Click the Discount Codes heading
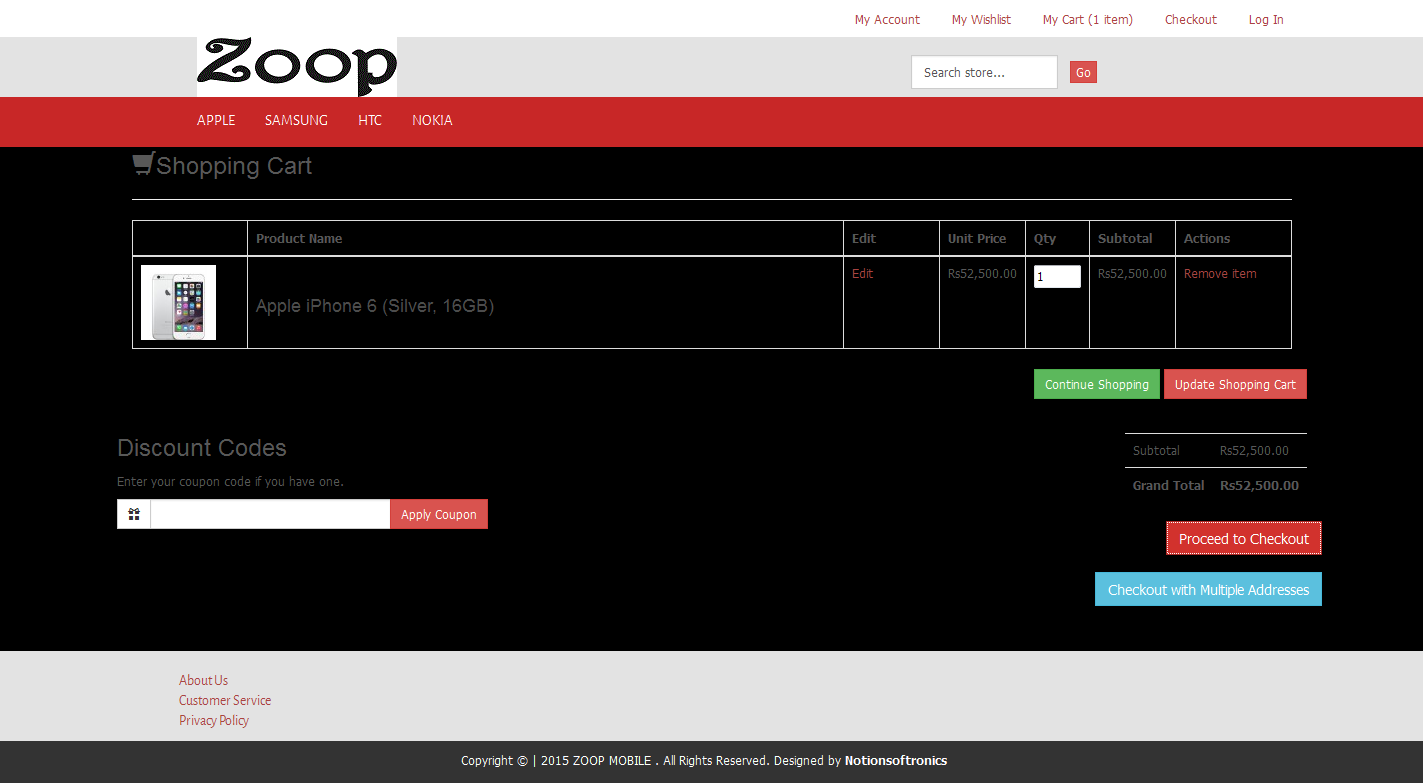The width and height of the screenshot is (1423, 783). pos(202,448)
